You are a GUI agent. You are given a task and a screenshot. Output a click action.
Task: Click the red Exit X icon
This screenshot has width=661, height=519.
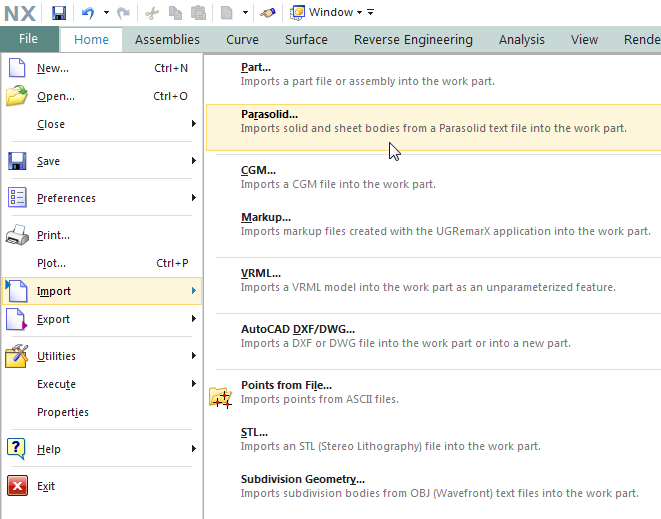click(17, 486)
